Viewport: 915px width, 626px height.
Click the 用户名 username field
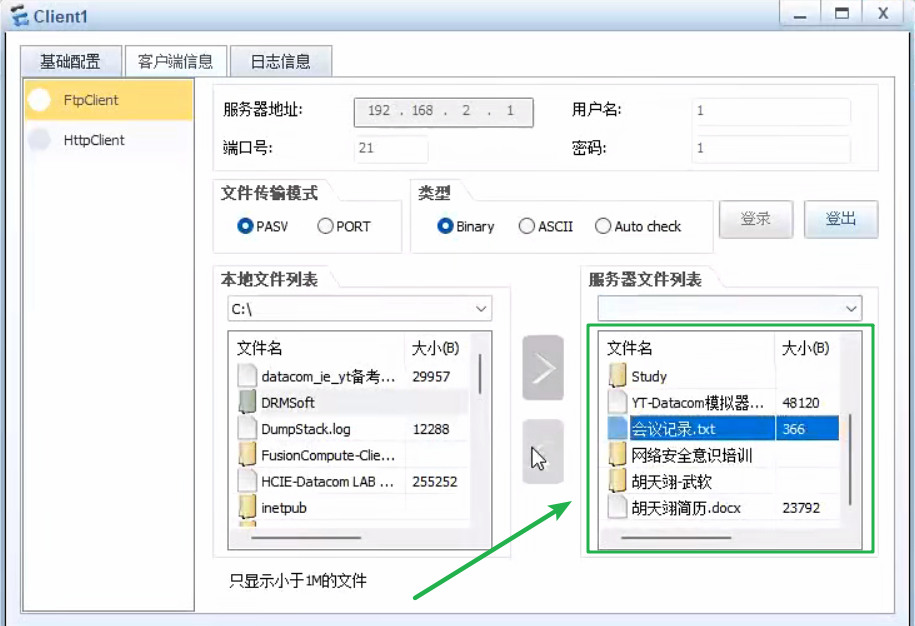(x=771, y=111)
